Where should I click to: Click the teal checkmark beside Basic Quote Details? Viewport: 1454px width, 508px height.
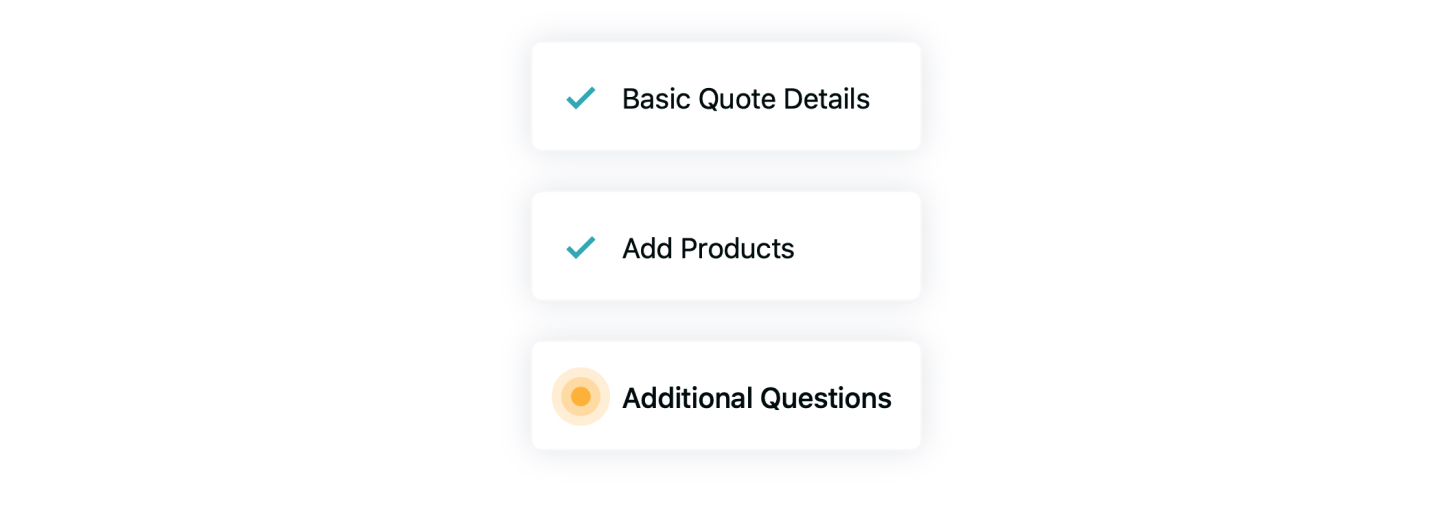click(x=581, y=98)
